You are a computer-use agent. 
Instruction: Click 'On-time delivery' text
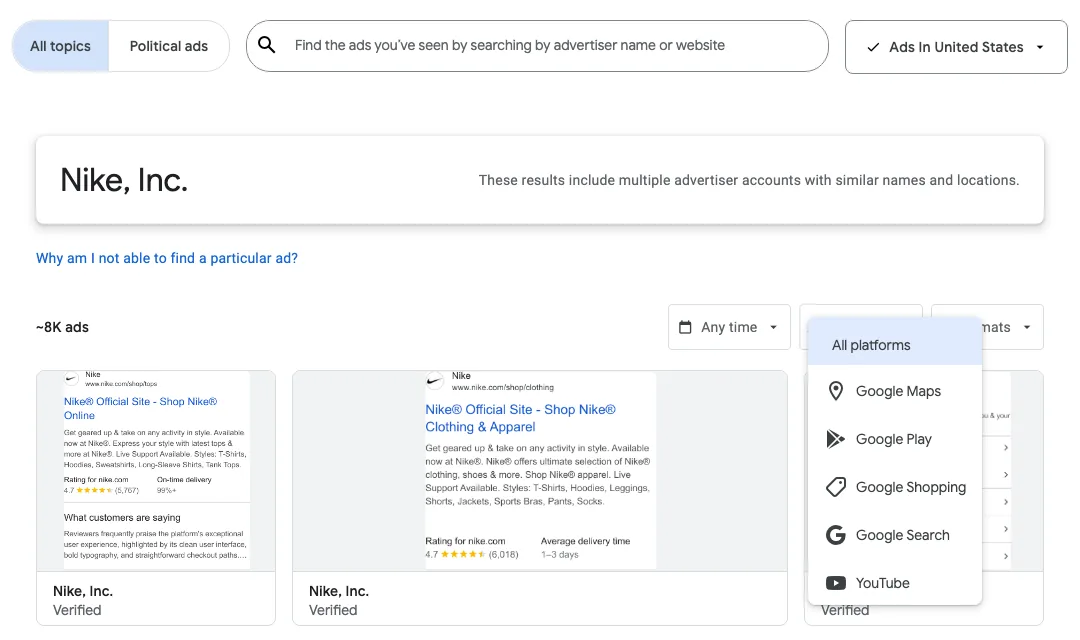pyautogui.click(x=184, y=479)
